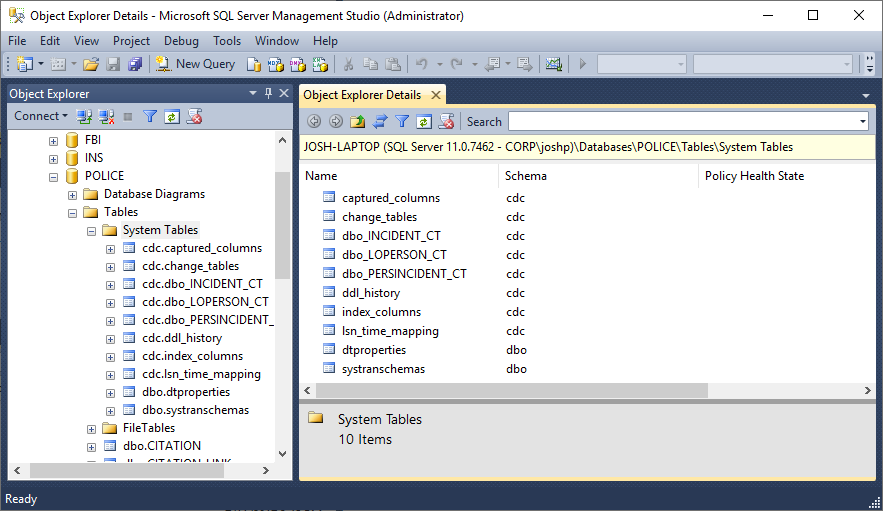This screenshot has height=511, width=883.
Task: Collapse the POLICE database node
Action: [54, 176]
